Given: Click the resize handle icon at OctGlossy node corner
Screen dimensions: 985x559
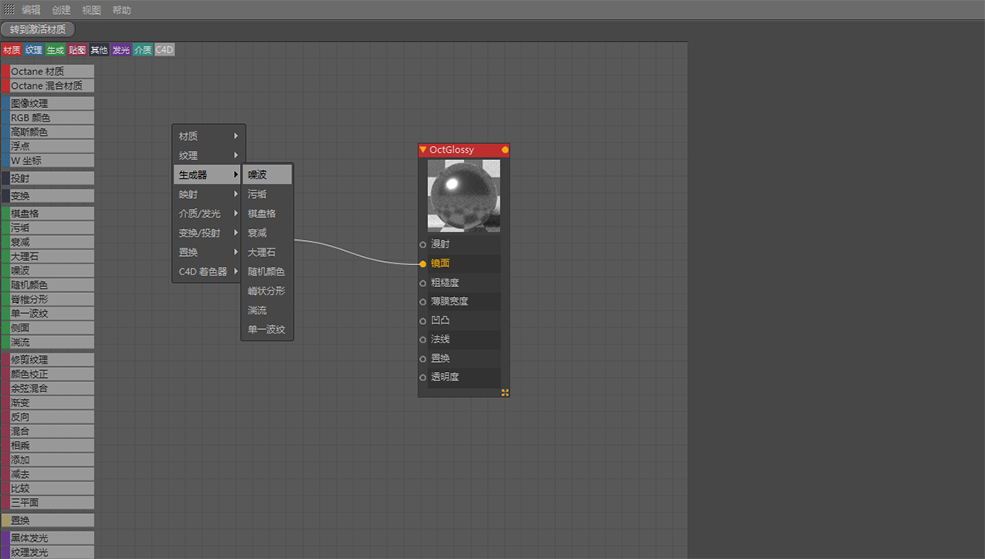Looking at the screenshot, I should click(x=505, y=392).
